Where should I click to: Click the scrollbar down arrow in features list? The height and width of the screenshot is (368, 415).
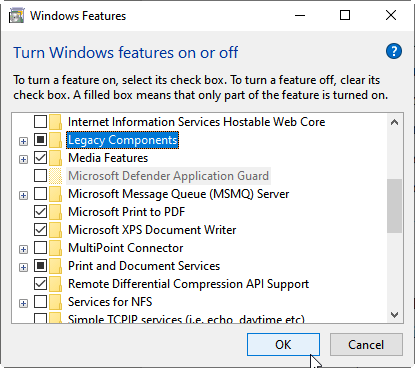click(395, 315)
